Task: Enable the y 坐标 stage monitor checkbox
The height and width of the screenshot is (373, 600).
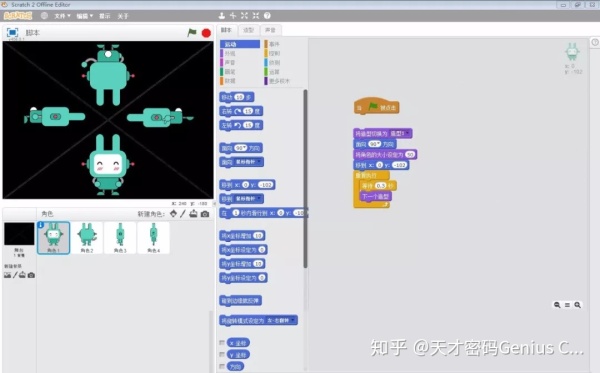Action: pyautogui.click(x=222, y=355)
